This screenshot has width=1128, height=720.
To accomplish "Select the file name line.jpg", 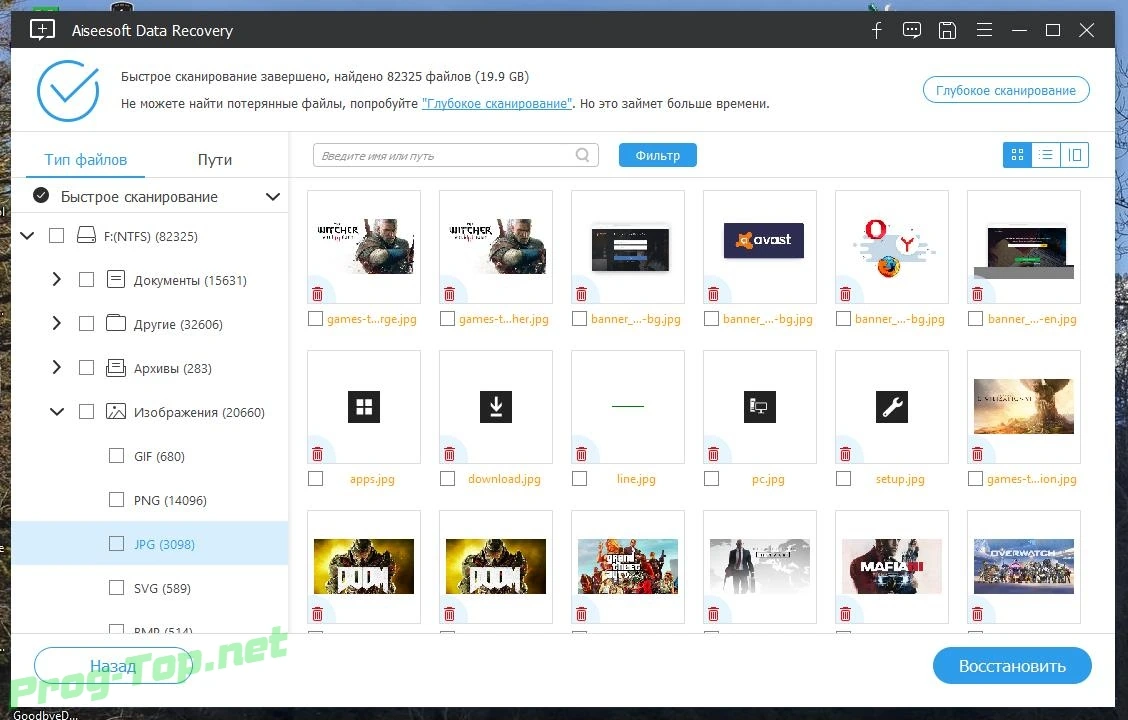I will [636, 479].
